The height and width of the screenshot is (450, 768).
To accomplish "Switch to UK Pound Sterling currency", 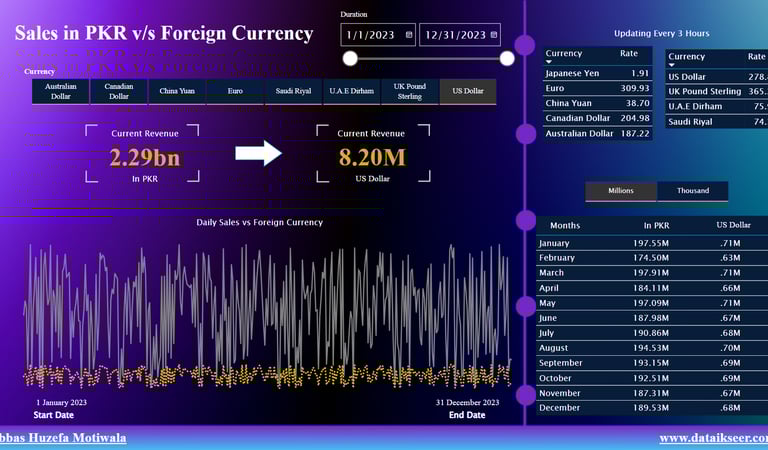I will [x=409, y=91].
